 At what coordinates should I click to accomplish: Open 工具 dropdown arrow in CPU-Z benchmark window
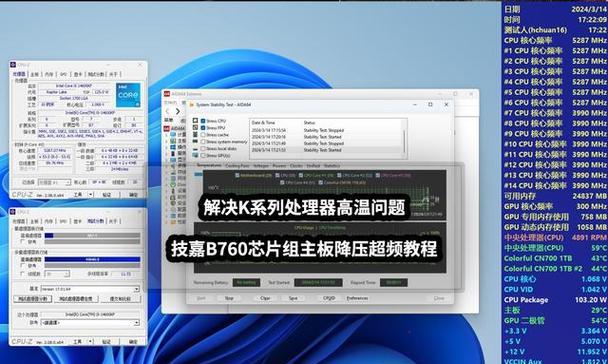(91, 341)
